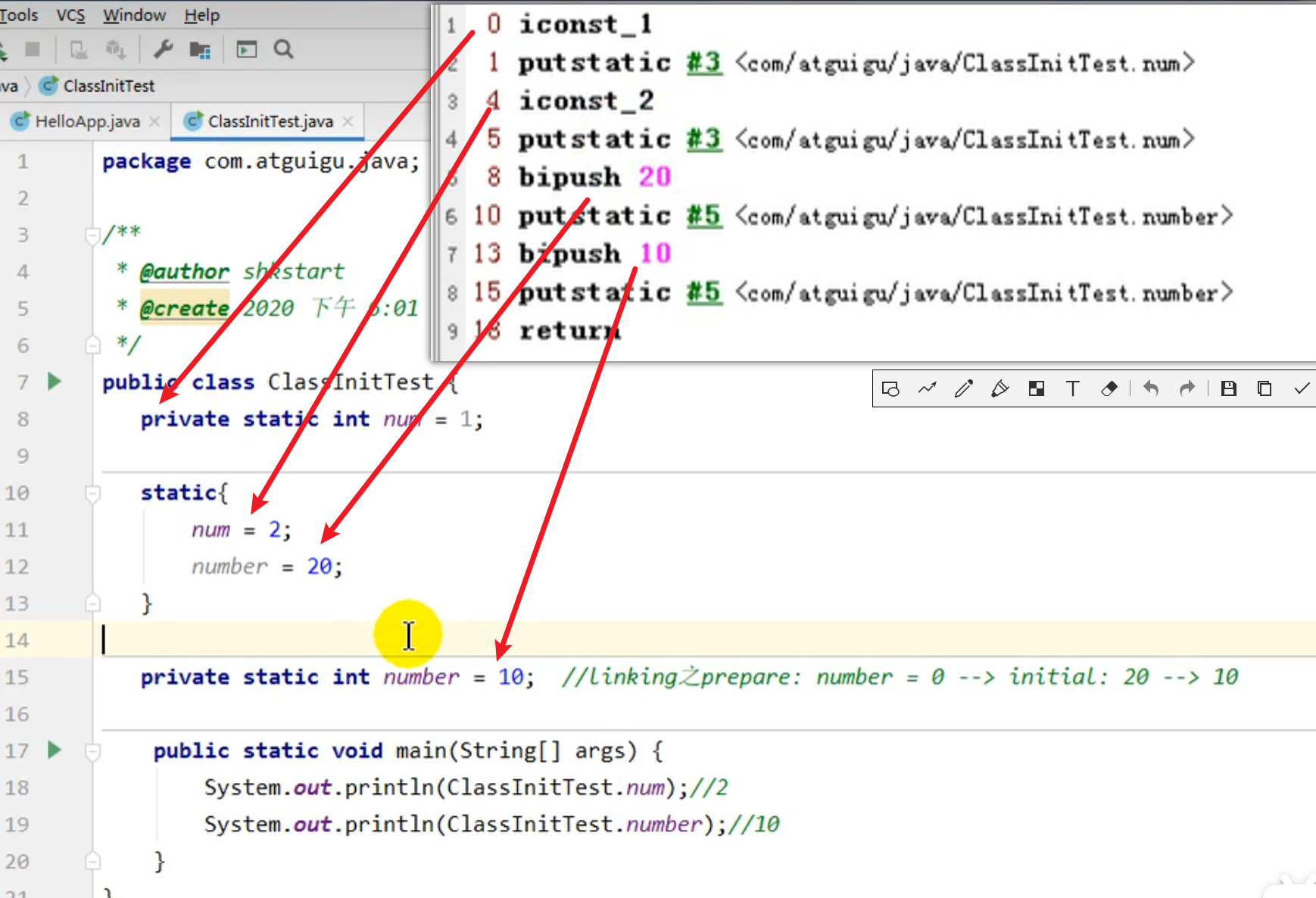Open Project Structure from toolbar
Screen dimensions: 1316x898
[200, 50]
